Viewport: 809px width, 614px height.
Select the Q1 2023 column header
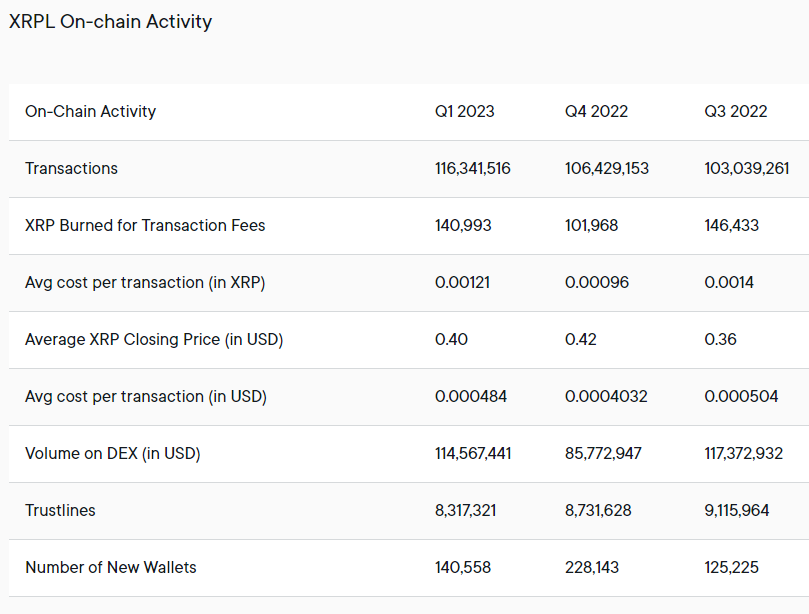click(x=464, y=111)
